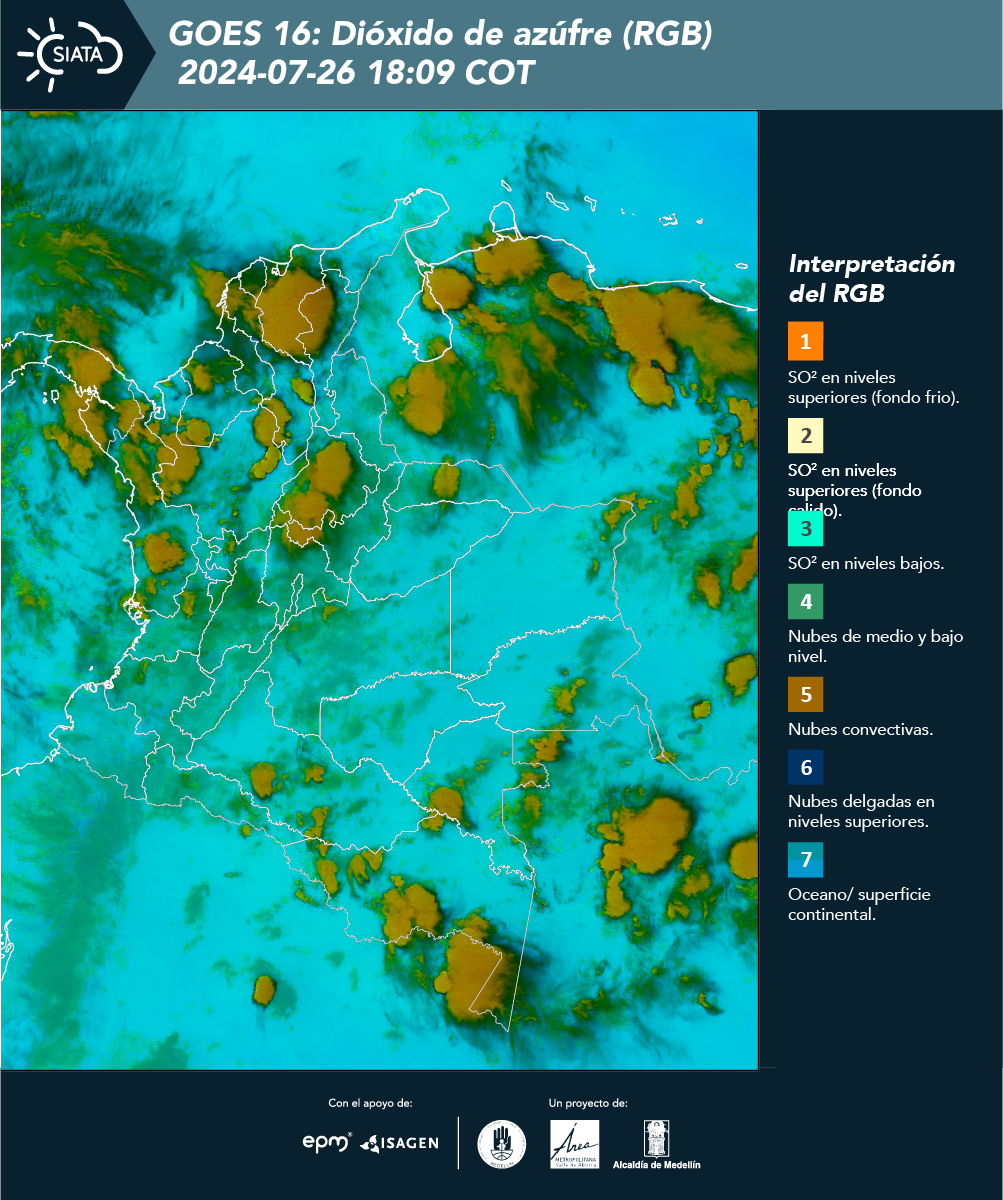1003x1200 pixels.
Task: Click the SIATA logo in the header
Action: coord(70,53)
